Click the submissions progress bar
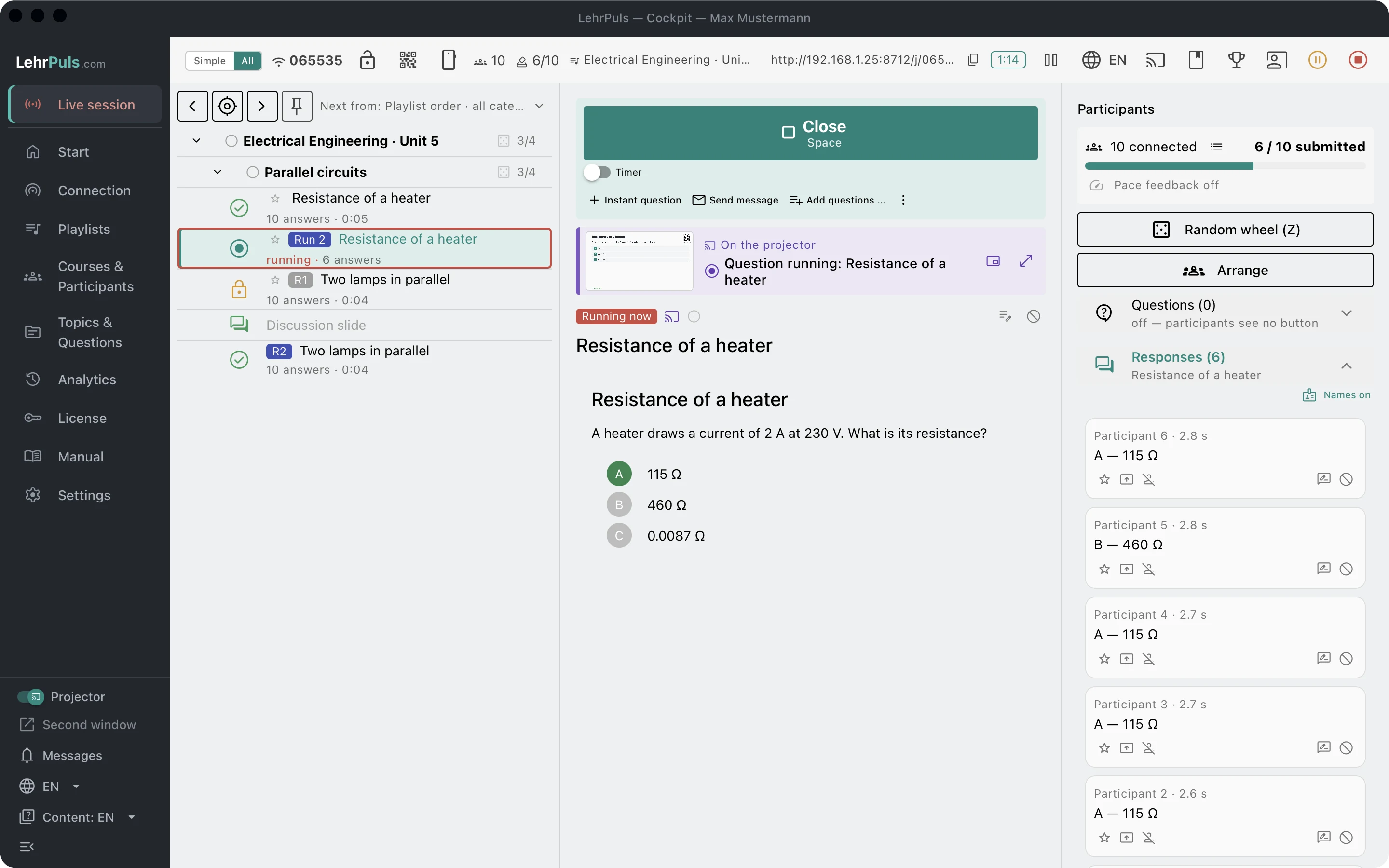Viewport: 1389px width, 868px height. click(x=1226, y=166)
